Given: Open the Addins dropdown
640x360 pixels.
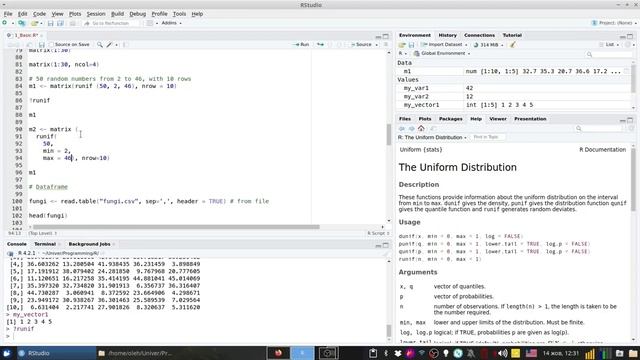Looking at the screenshot, I should coord(171,23).
